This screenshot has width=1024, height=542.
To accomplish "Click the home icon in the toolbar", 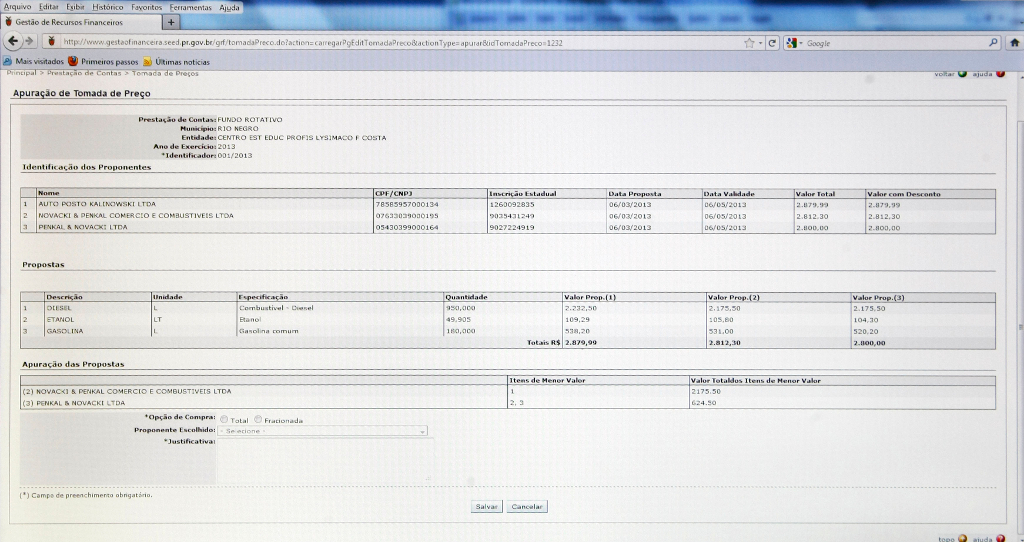I will [1013, 43].
